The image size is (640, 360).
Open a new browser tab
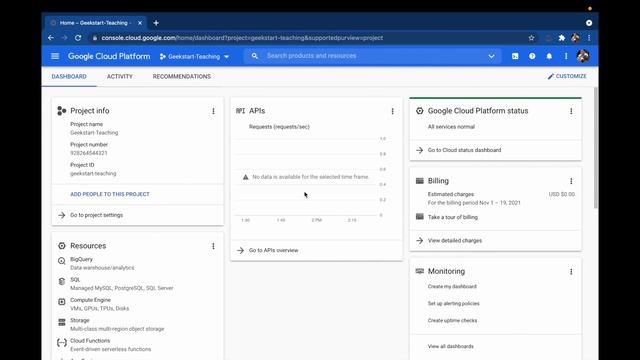coord(156,23)
